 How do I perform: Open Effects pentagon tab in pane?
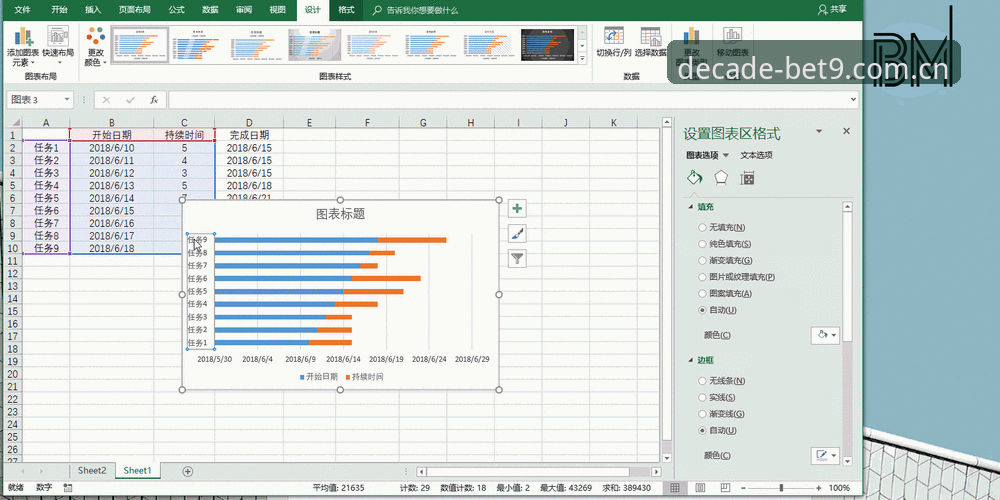721,178
